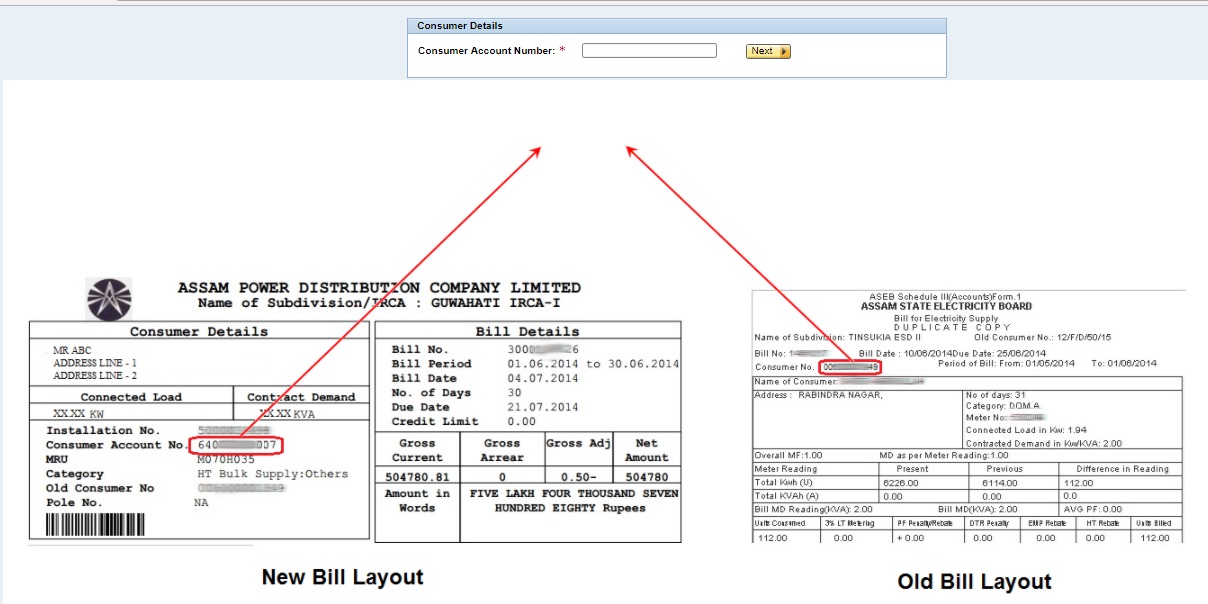Click the barcode on the new bill layout
Image resolution: width=1208 pixels, height=604 pixels.
tap(97, 522)
